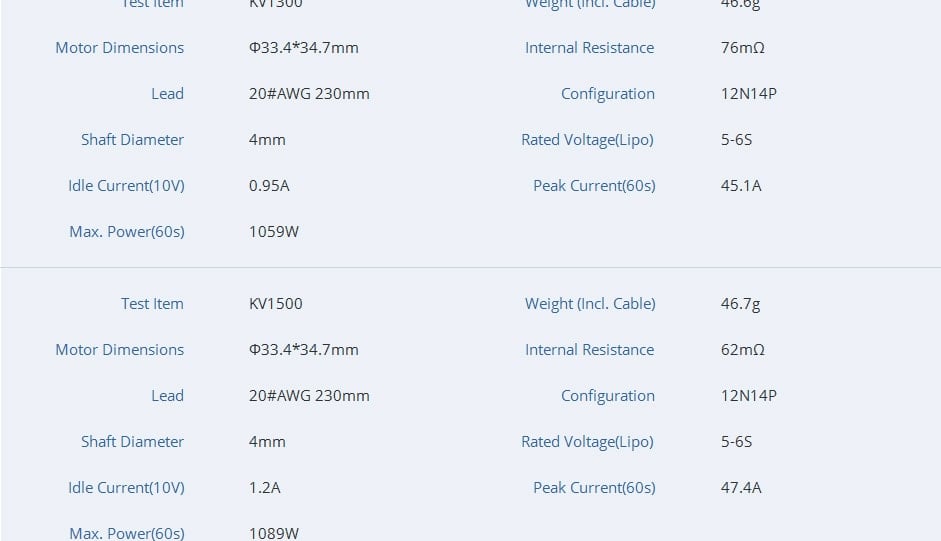The width and height of the screenshot is (941, 541).
Task: Click the 1.2A idle current value
Action: pyautogui.click(x=264, y=488)
